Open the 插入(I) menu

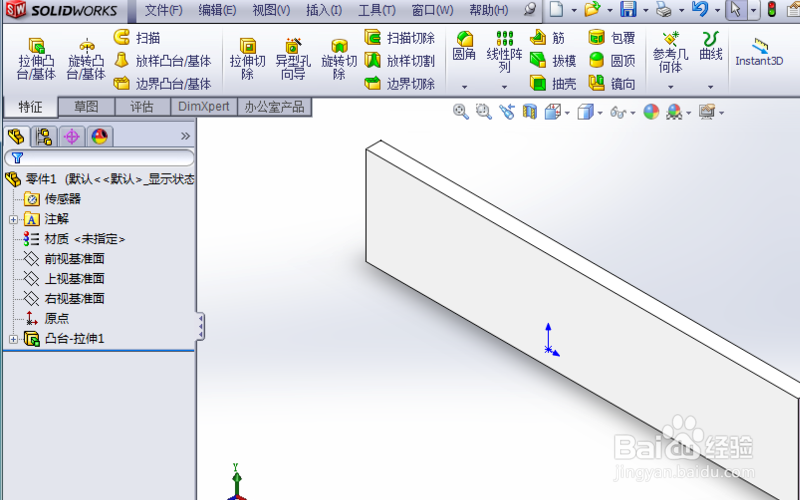point(324,10)
